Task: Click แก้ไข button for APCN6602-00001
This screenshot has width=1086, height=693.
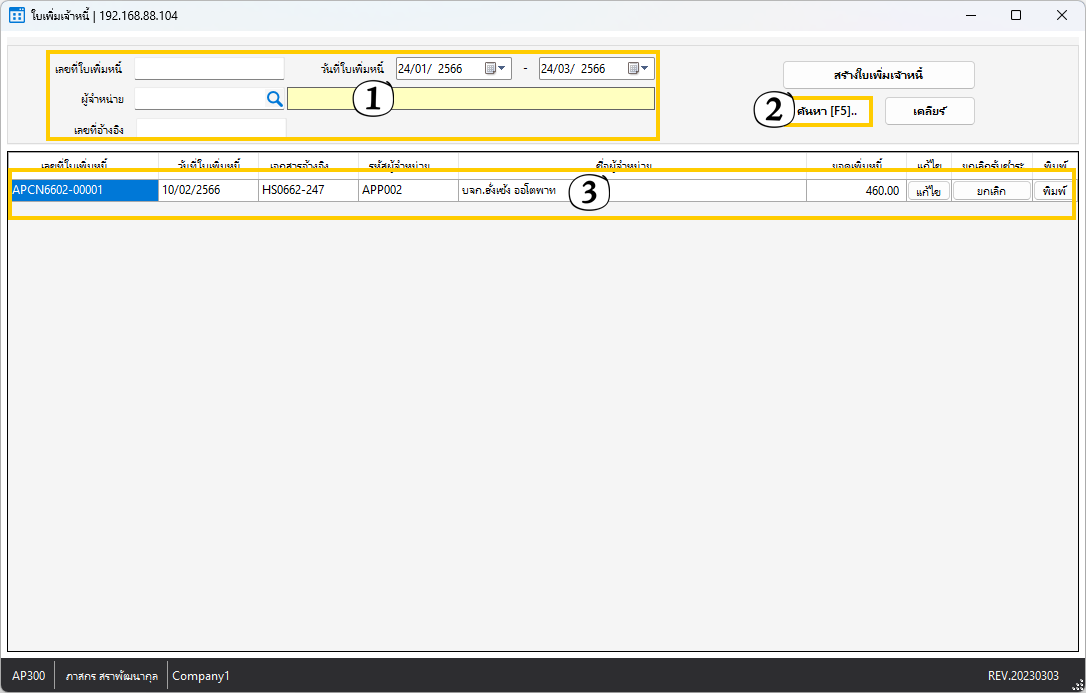Action: pyautogui.click(x=928, y=191)
